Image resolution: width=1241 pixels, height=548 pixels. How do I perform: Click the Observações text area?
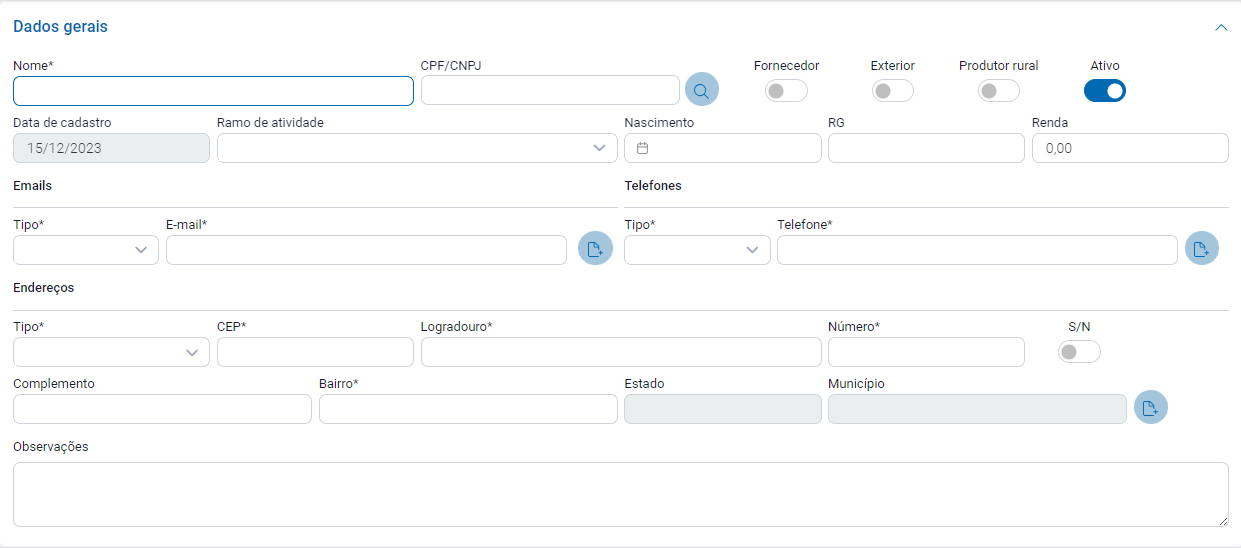click(620, 494)
